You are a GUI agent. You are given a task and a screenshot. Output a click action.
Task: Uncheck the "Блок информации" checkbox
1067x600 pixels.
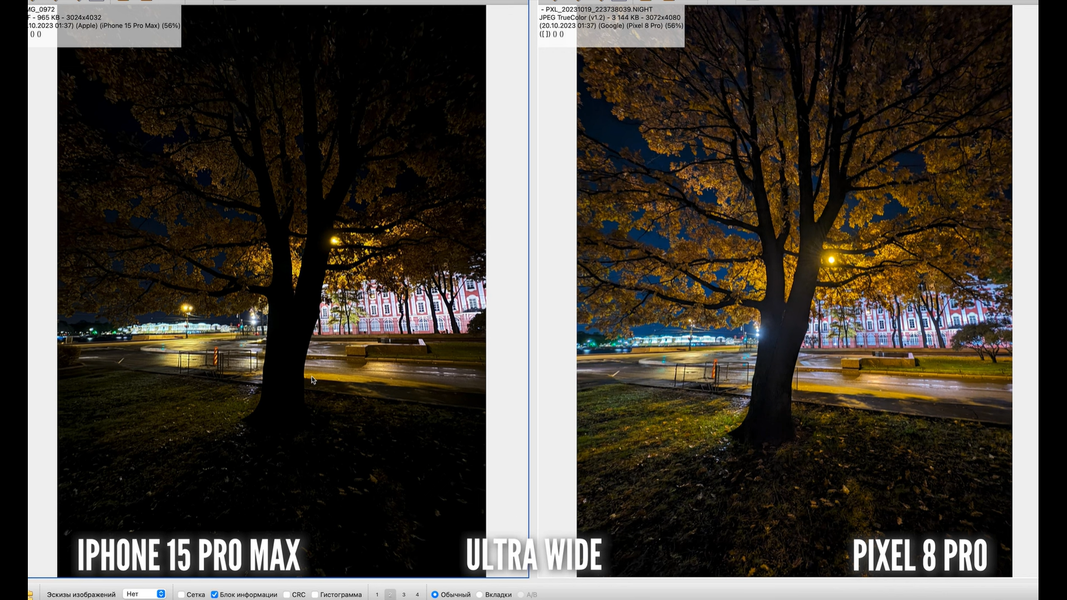point(214,595)
